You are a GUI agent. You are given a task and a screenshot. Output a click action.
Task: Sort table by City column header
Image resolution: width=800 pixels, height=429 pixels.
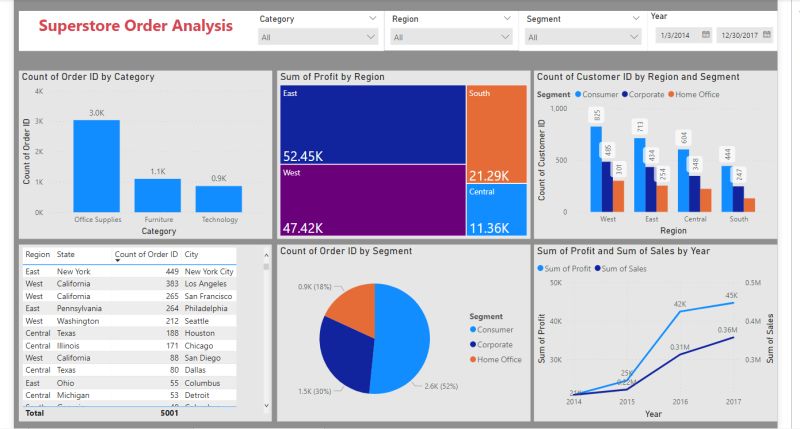pyautogui.click(x=191, y=255)
